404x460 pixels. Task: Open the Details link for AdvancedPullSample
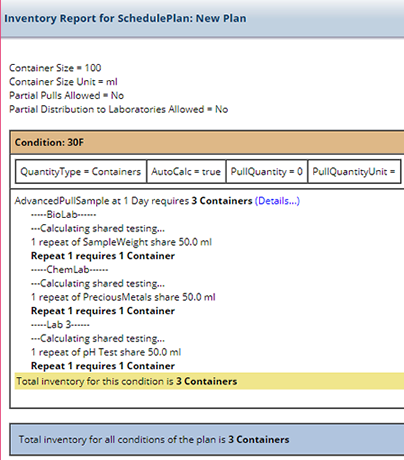[277, 201]
